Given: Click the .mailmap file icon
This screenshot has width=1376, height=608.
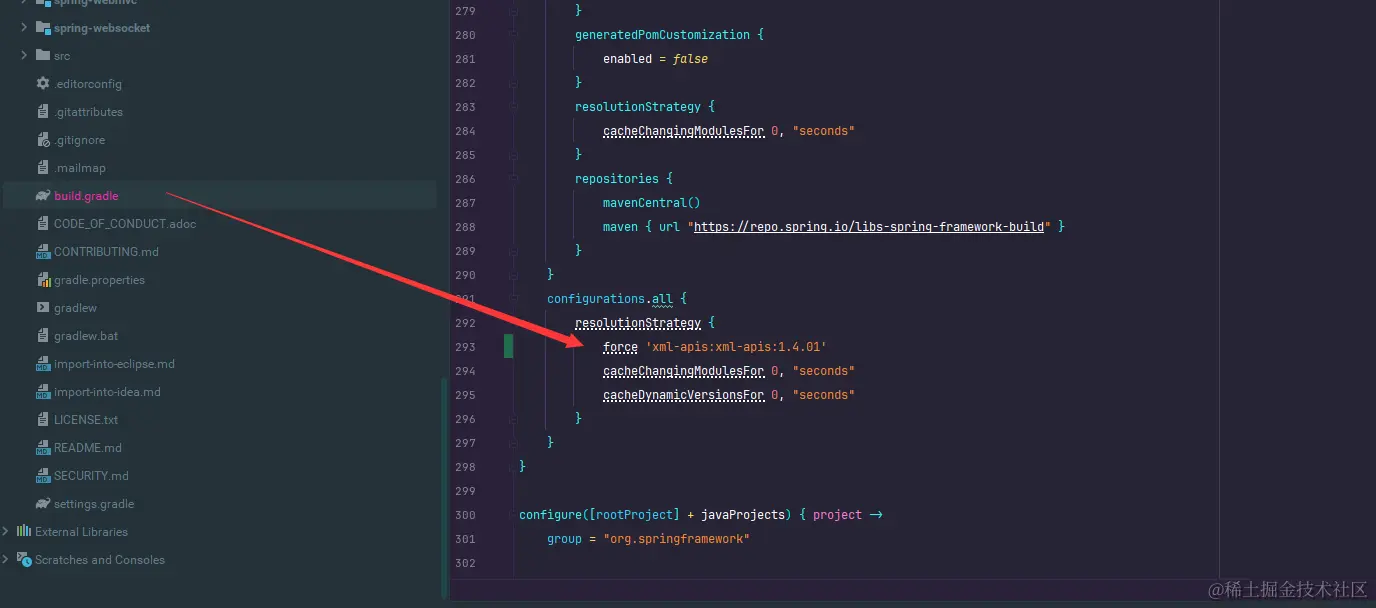Looking at the screenshot, I should [43, 168].
